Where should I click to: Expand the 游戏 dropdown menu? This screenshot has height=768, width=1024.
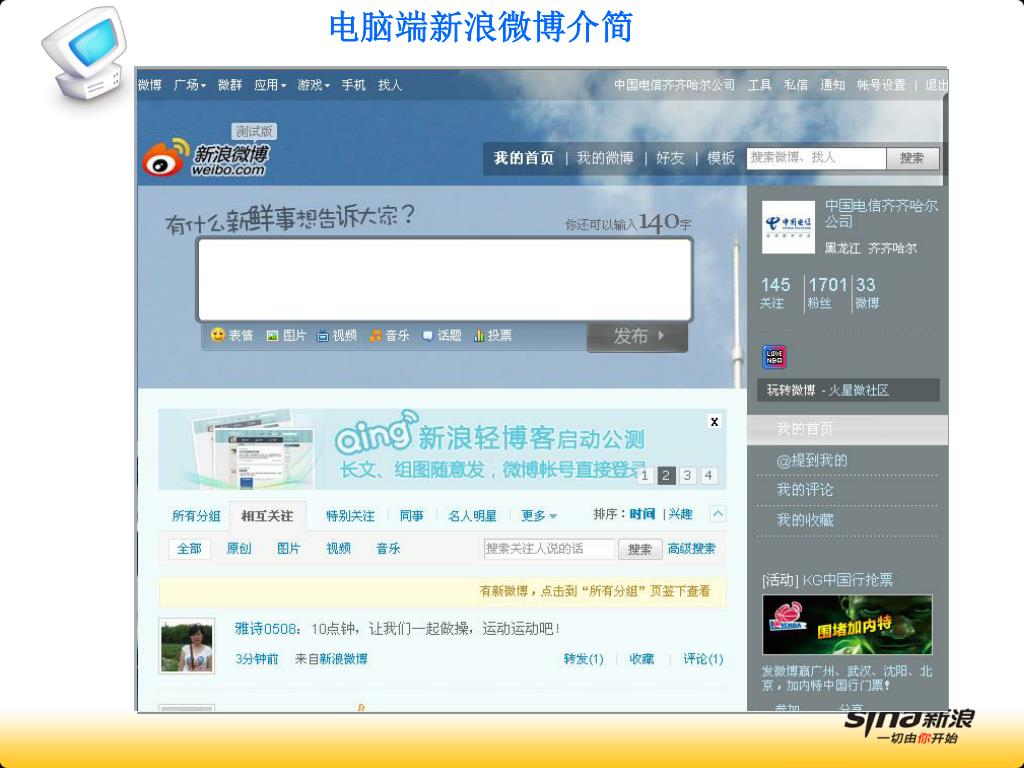(314, 85)
